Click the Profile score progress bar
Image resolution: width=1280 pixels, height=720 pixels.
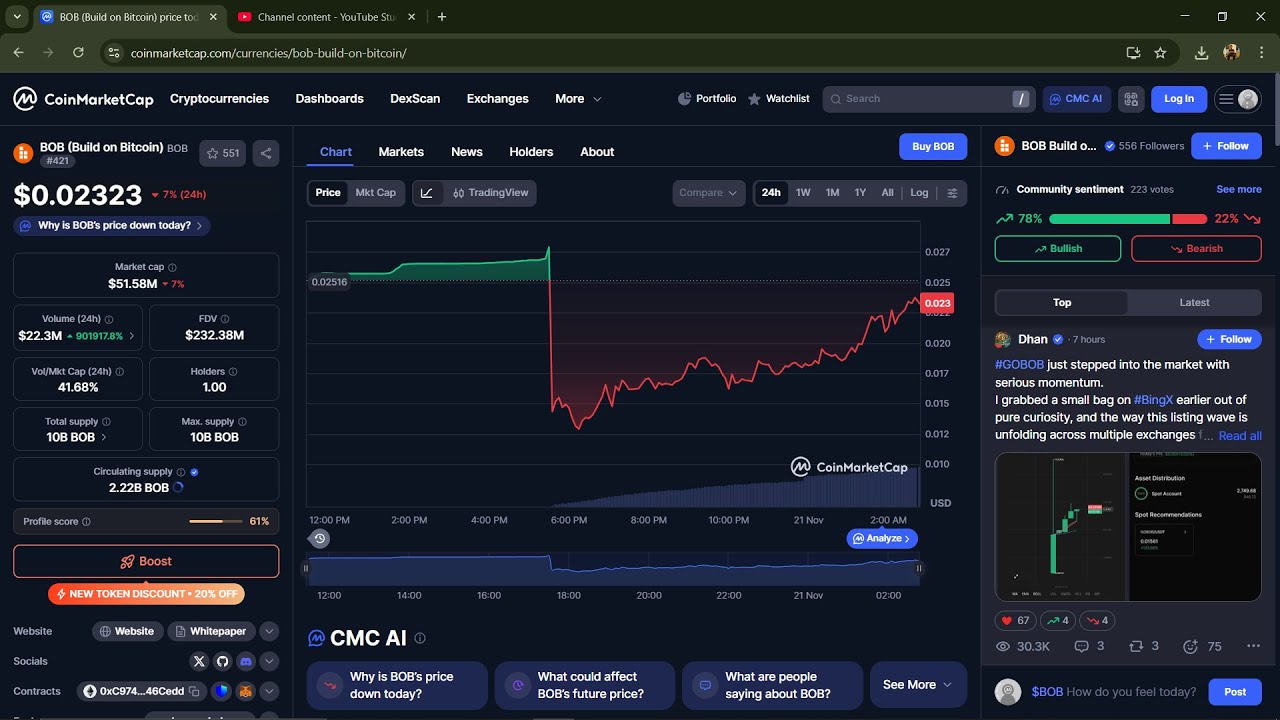(215, 521)
